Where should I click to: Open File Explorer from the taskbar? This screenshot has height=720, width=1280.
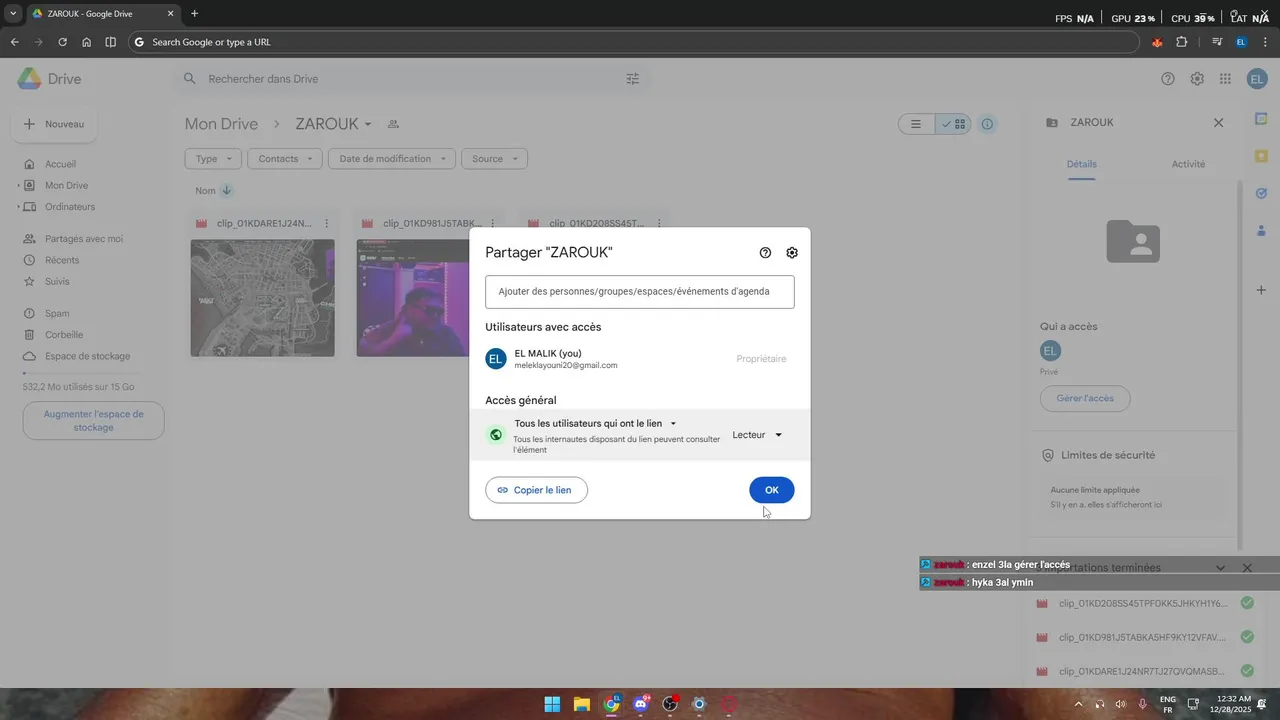point(582,704)
